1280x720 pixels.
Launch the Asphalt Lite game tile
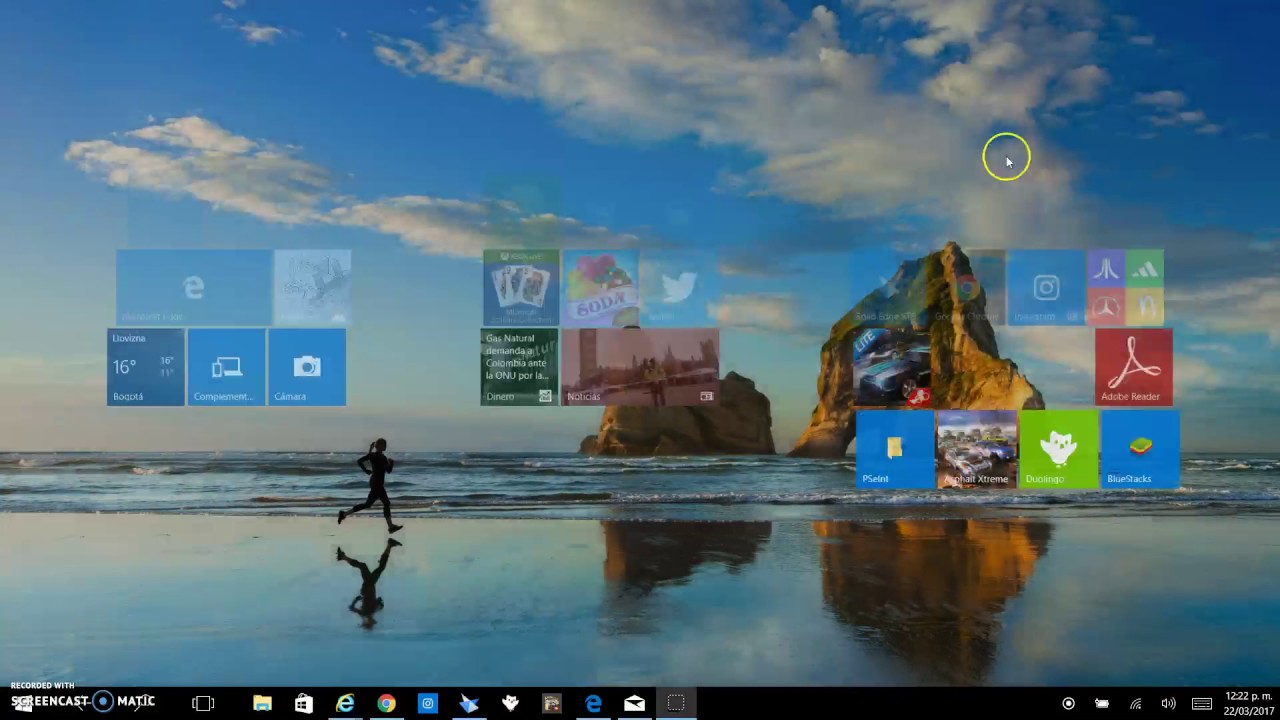(x=892, y=367)
